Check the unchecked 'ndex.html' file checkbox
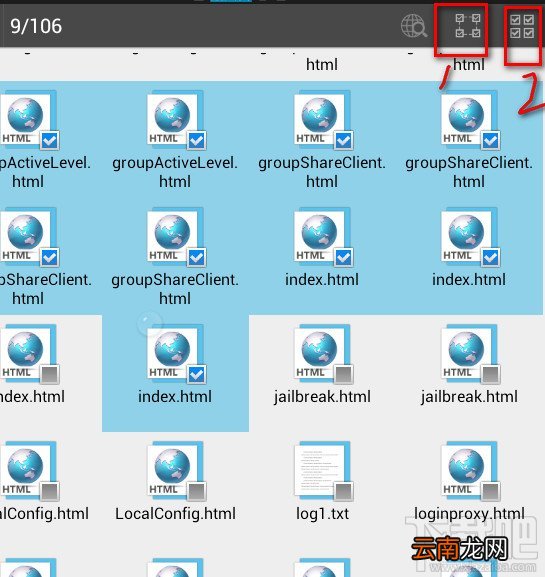 pos(50,374)
